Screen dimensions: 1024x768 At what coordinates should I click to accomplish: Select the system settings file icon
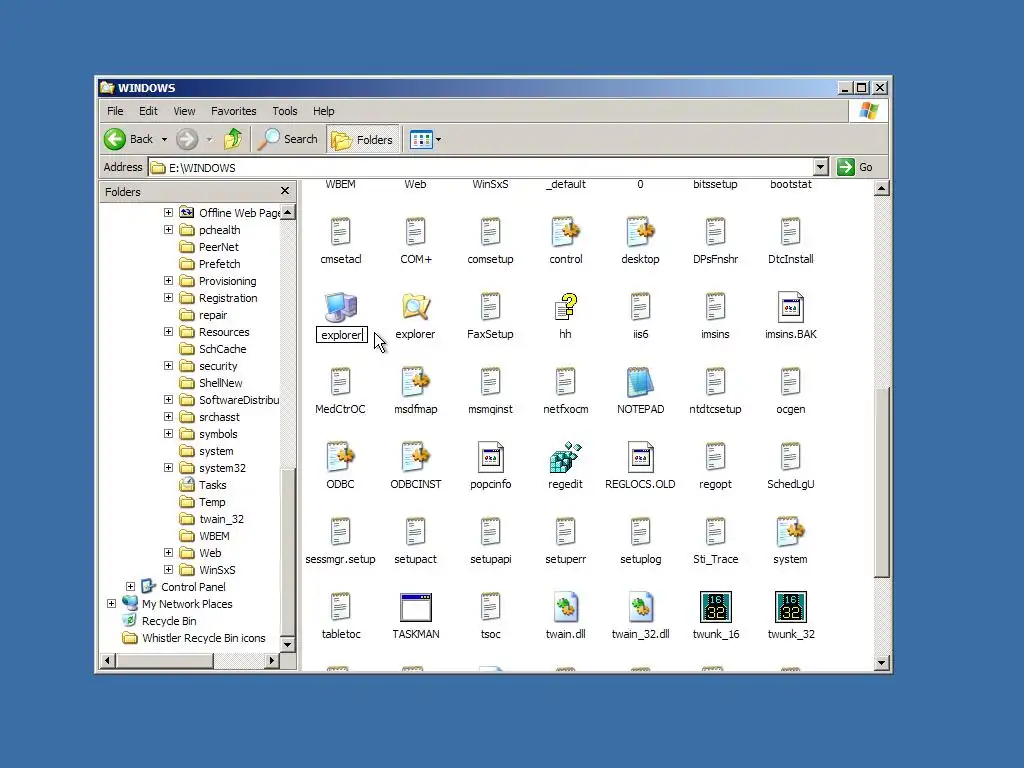790,532
